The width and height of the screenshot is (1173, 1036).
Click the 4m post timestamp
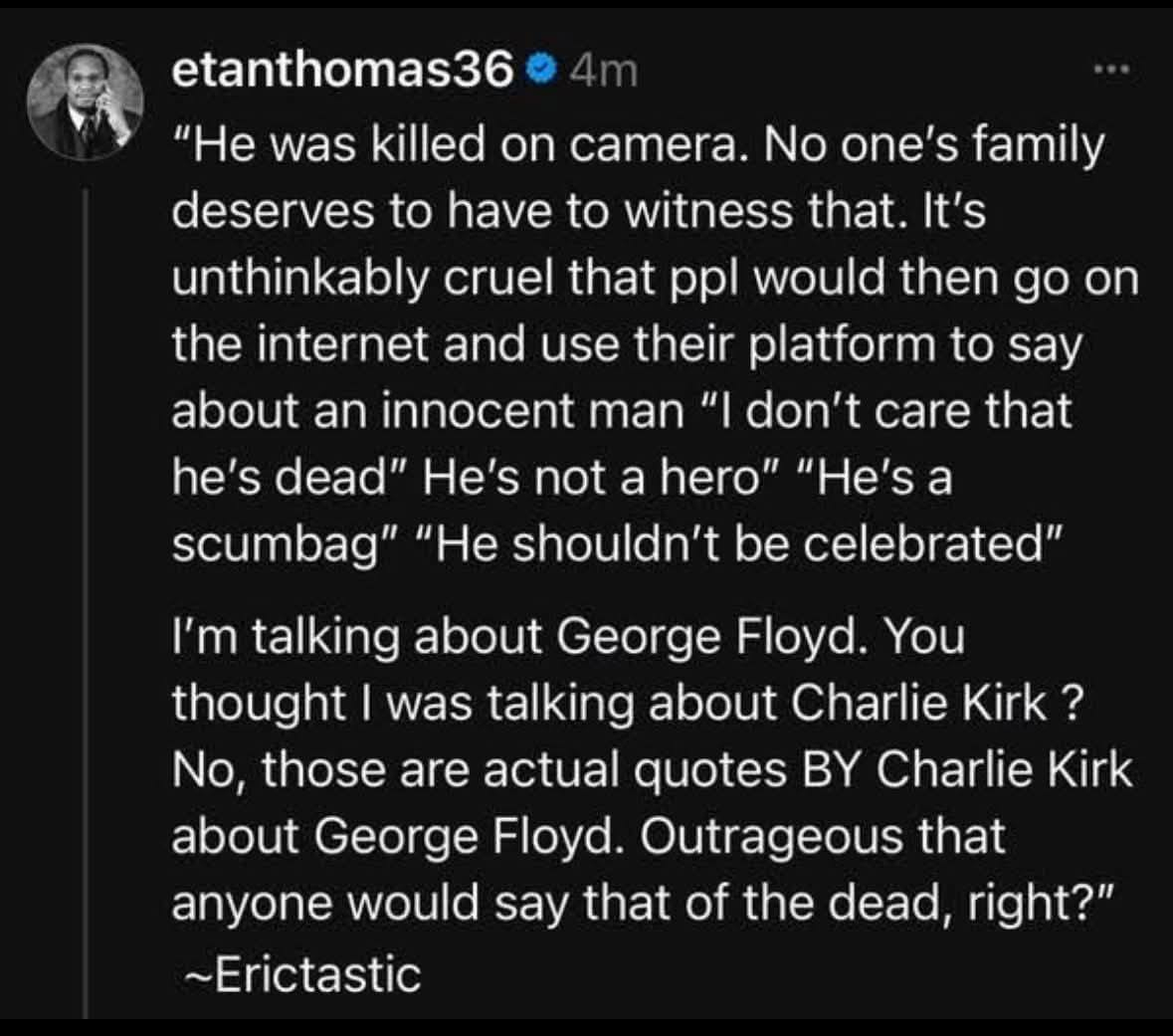tap(605, 71)
